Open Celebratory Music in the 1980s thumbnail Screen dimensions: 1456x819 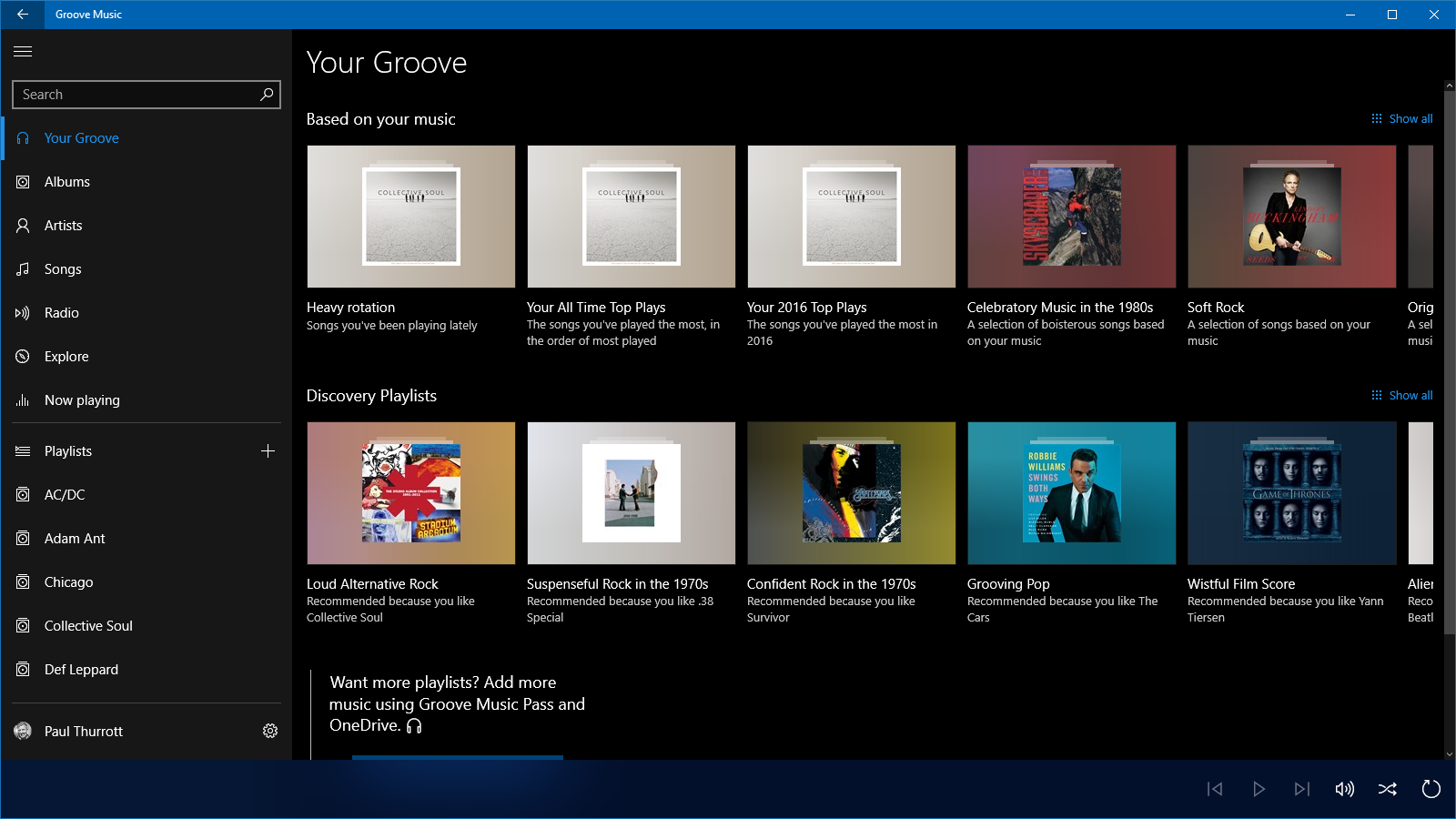[1072, 217]
